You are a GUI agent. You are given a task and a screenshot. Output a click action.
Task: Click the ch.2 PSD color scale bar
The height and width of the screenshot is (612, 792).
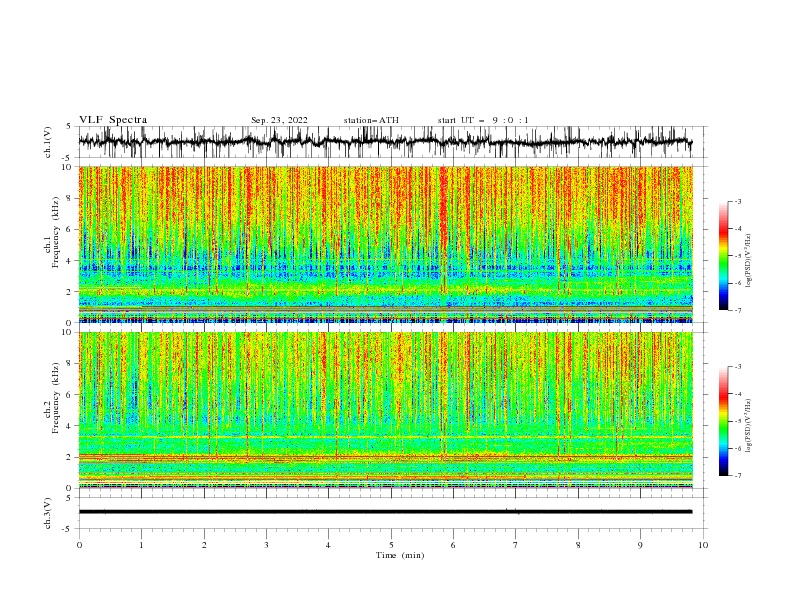[723, 421]
